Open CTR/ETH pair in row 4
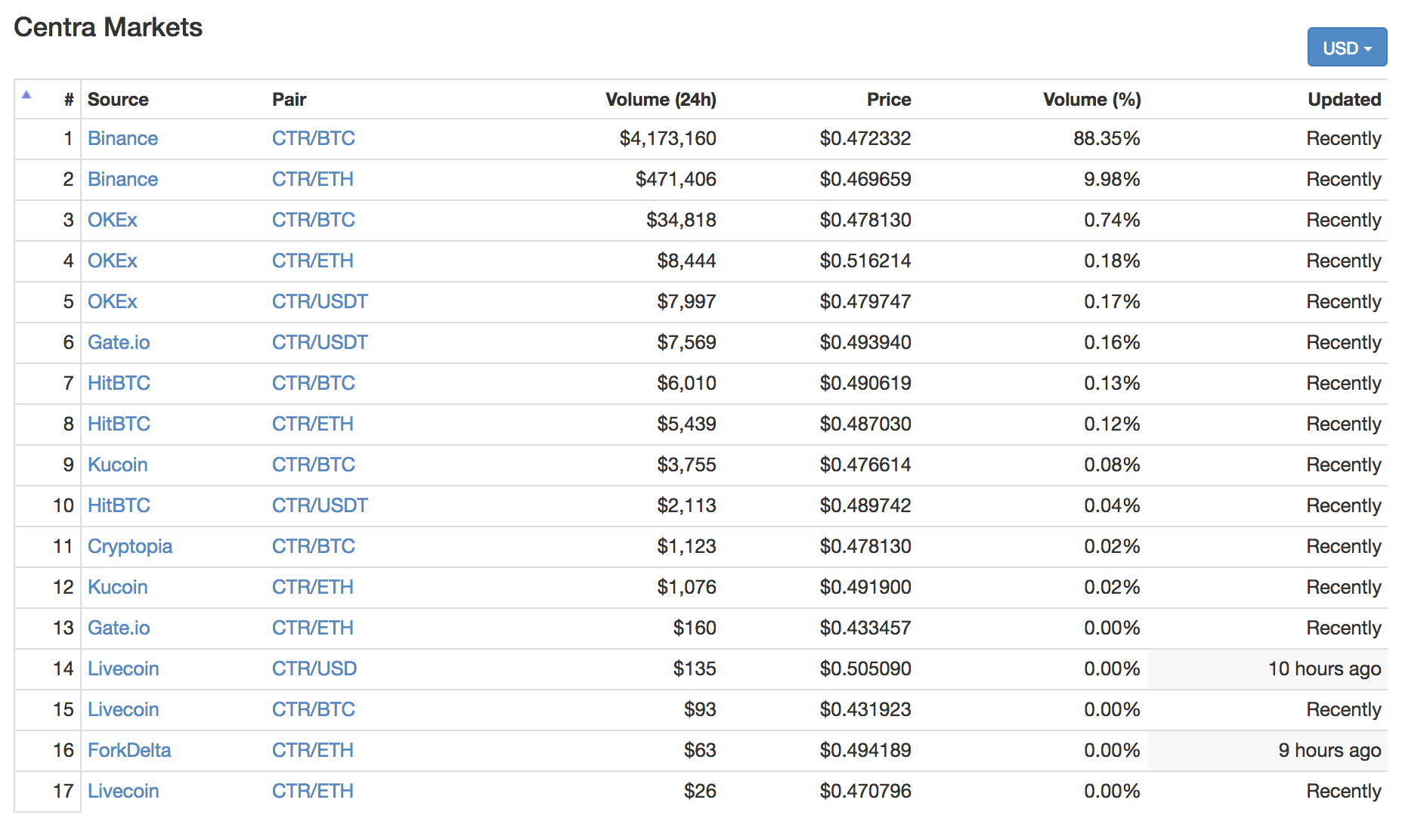Screen dimensions: 1427x840 [x=312, y=261]
